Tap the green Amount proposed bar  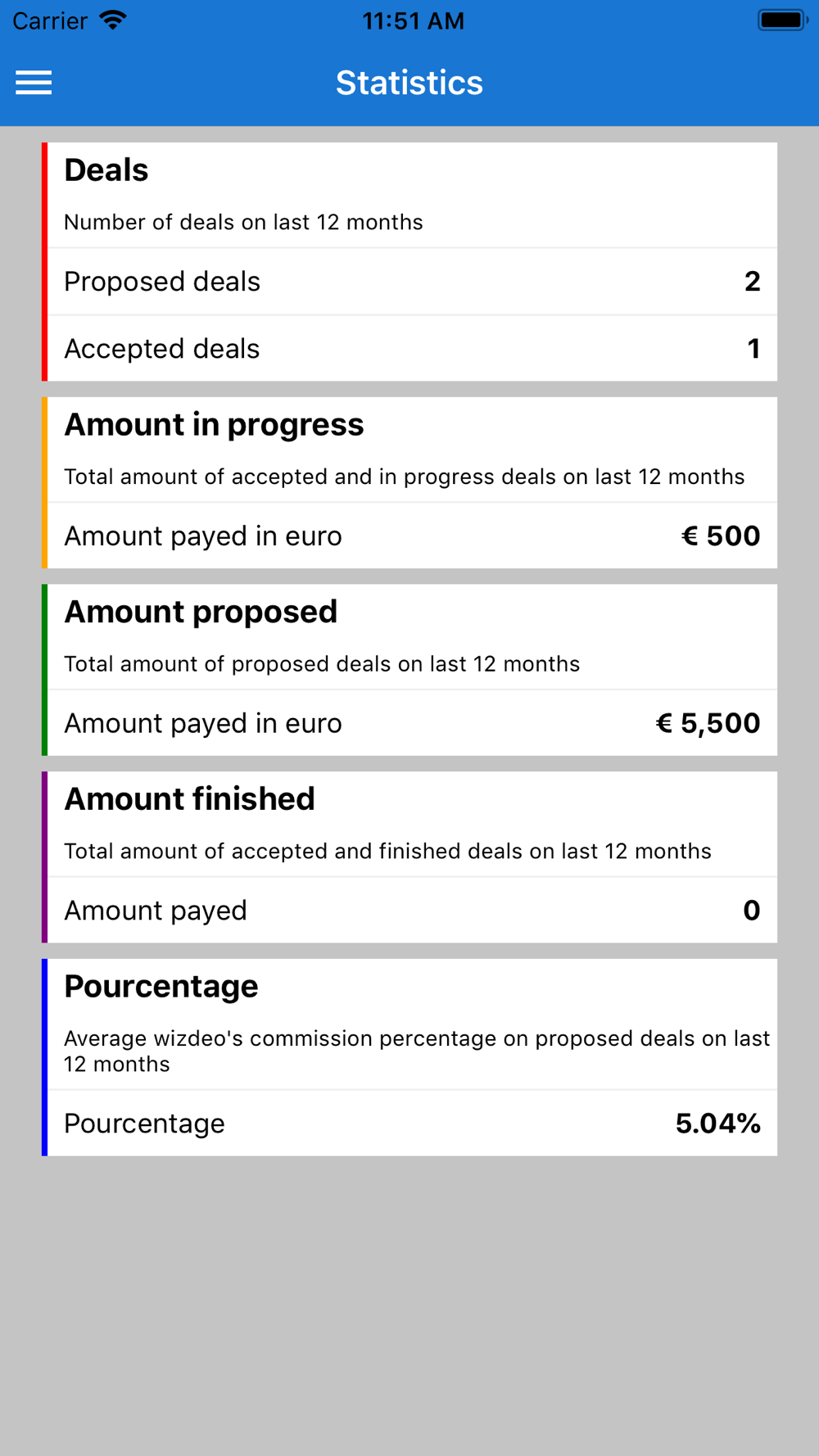[x=45, y=670]
